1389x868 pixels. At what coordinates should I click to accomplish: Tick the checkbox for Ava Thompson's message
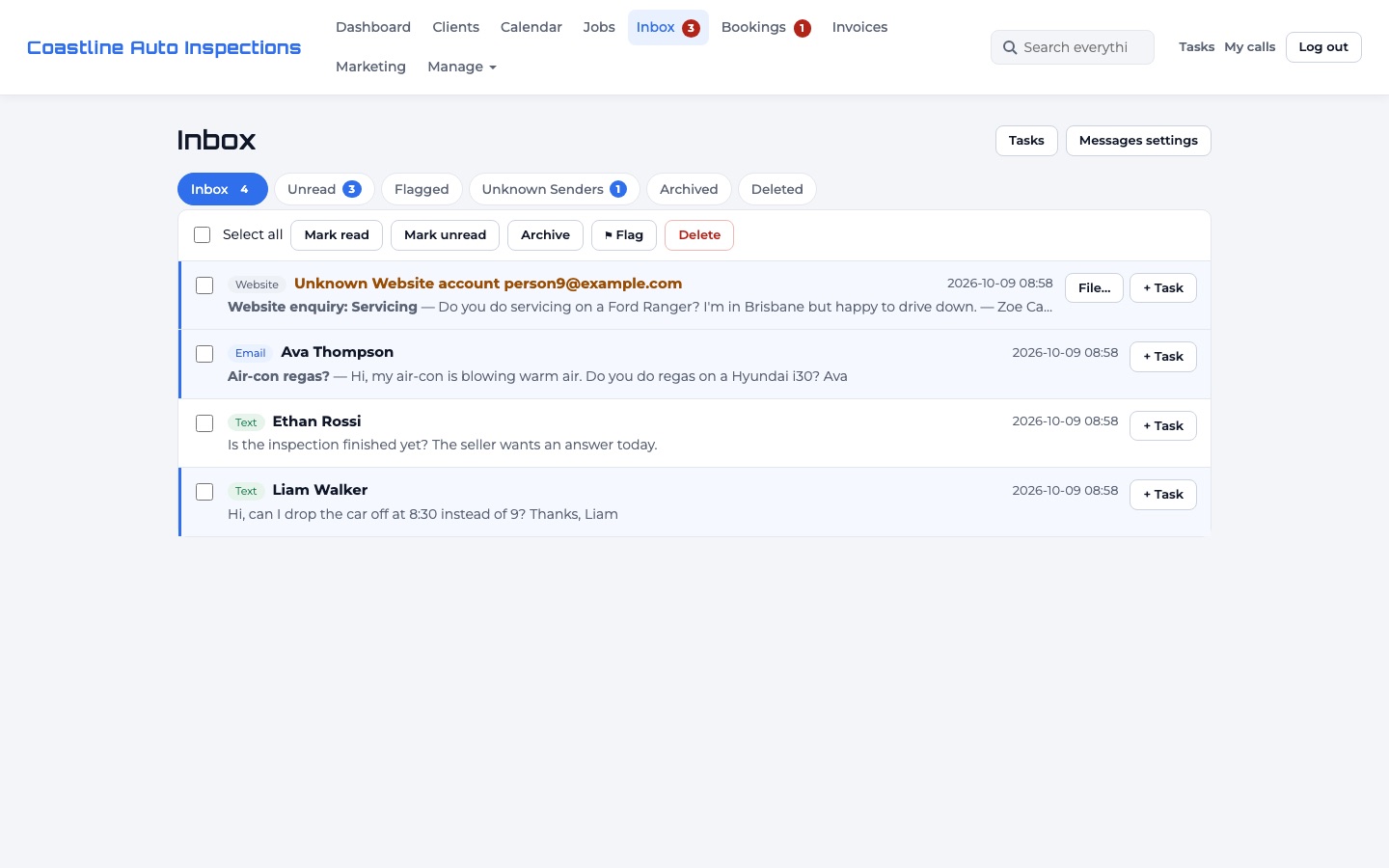point(204,354)
